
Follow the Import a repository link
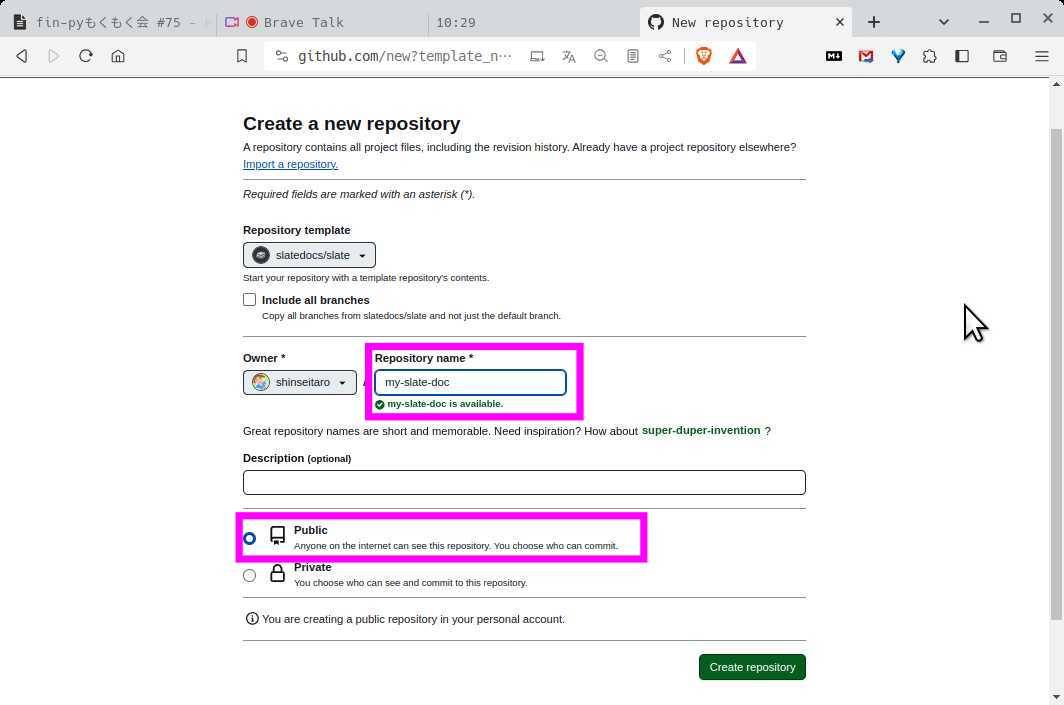tap(290, 164)
